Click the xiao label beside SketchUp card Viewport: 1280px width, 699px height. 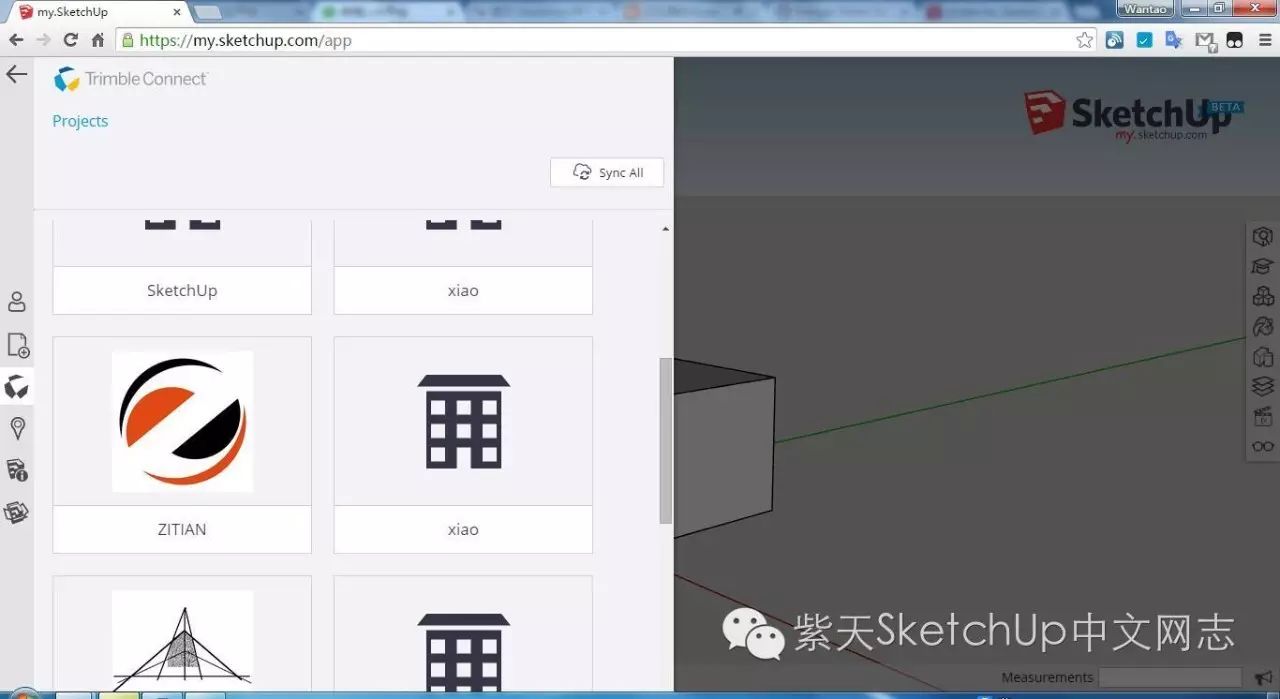coord(463,290)
